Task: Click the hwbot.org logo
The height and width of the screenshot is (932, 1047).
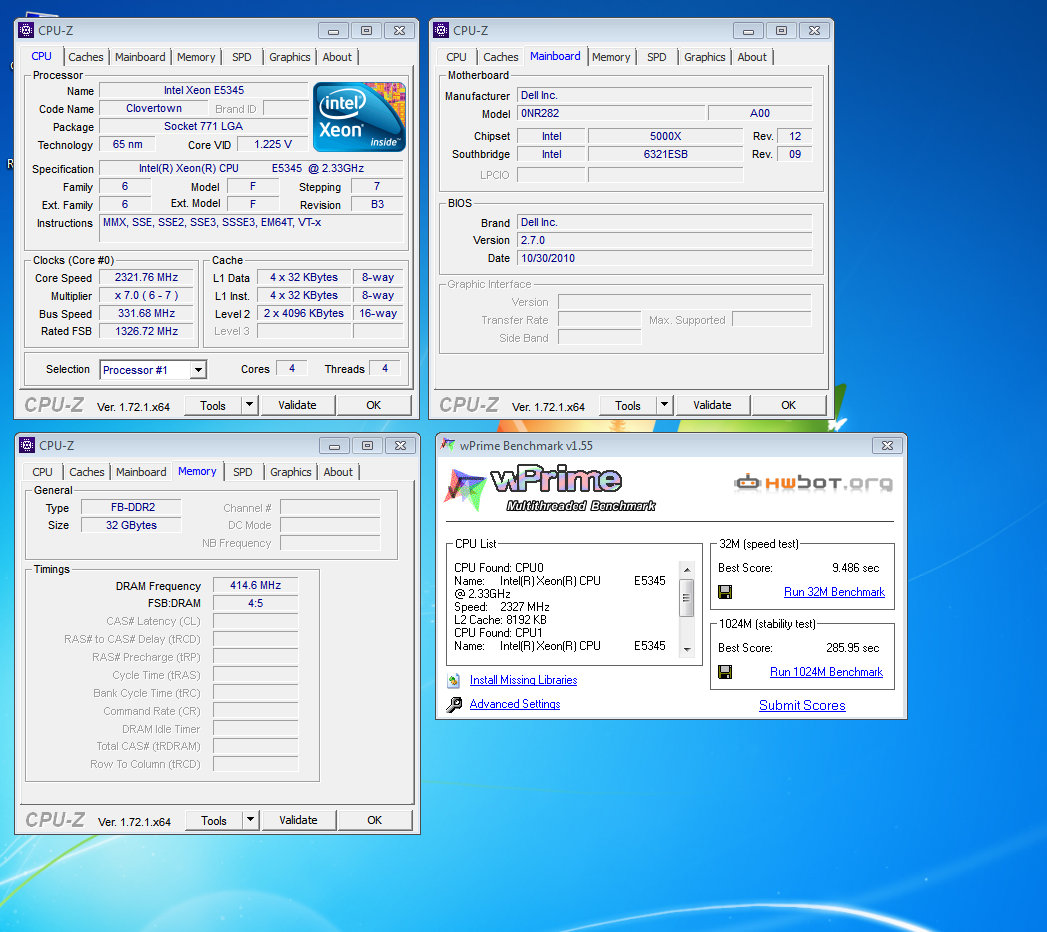Action: [x=813, y=482]
